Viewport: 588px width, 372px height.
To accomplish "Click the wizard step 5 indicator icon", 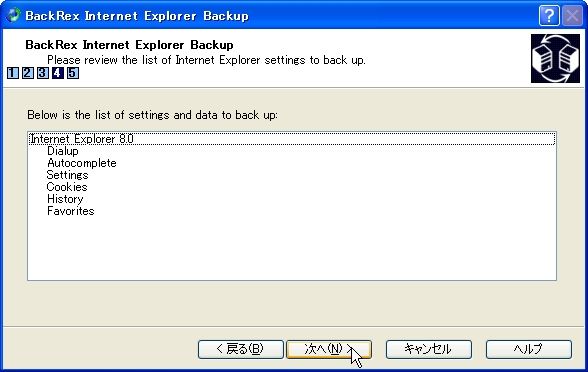I will [x=73, y=73].
